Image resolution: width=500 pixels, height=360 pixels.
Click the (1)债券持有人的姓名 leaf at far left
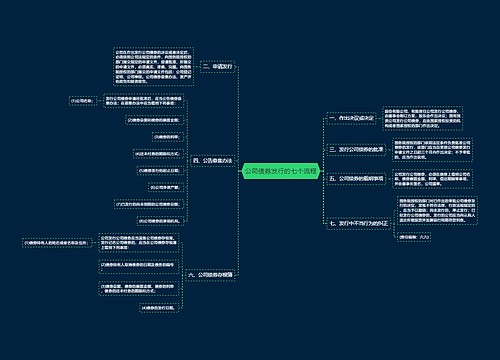click(56, 243)
